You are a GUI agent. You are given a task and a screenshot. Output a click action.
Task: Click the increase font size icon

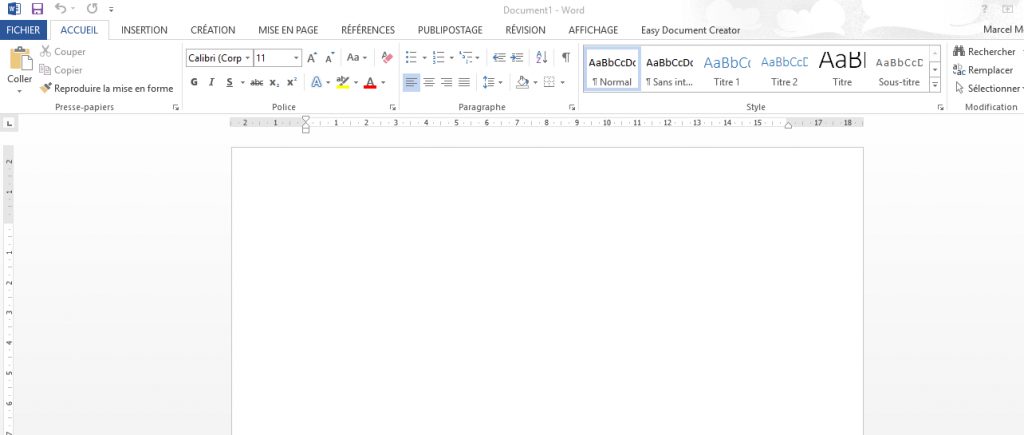click(x=312, y=58)
